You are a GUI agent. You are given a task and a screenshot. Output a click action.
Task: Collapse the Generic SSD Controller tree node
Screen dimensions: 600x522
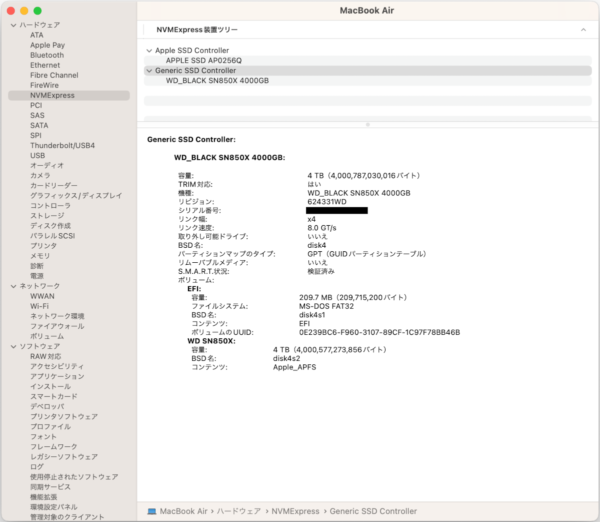tap(149, 71)
